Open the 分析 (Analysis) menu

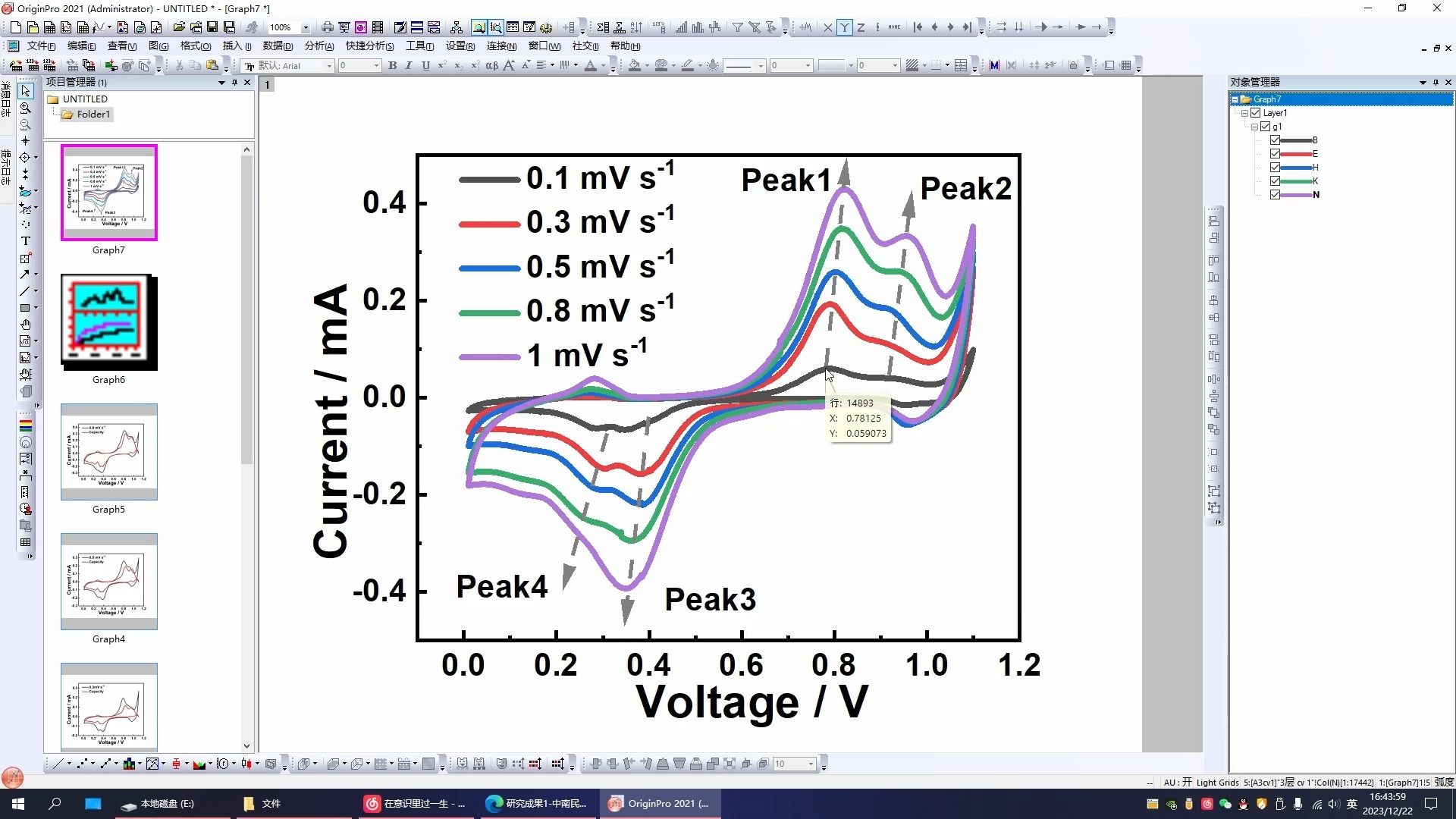point(319,46)
